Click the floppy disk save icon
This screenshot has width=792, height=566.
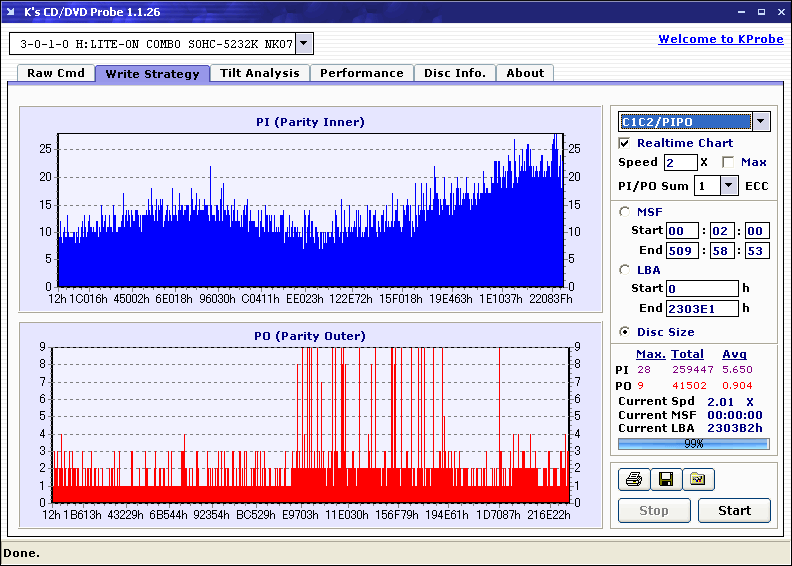click(665, 480)
